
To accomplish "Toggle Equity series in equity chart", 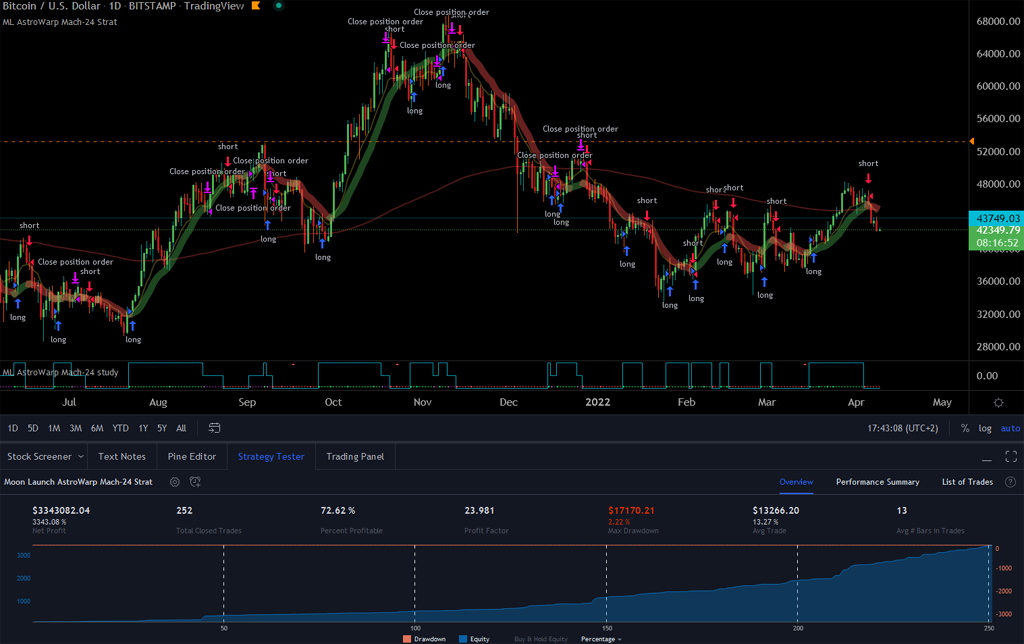I will coord(474,639).
